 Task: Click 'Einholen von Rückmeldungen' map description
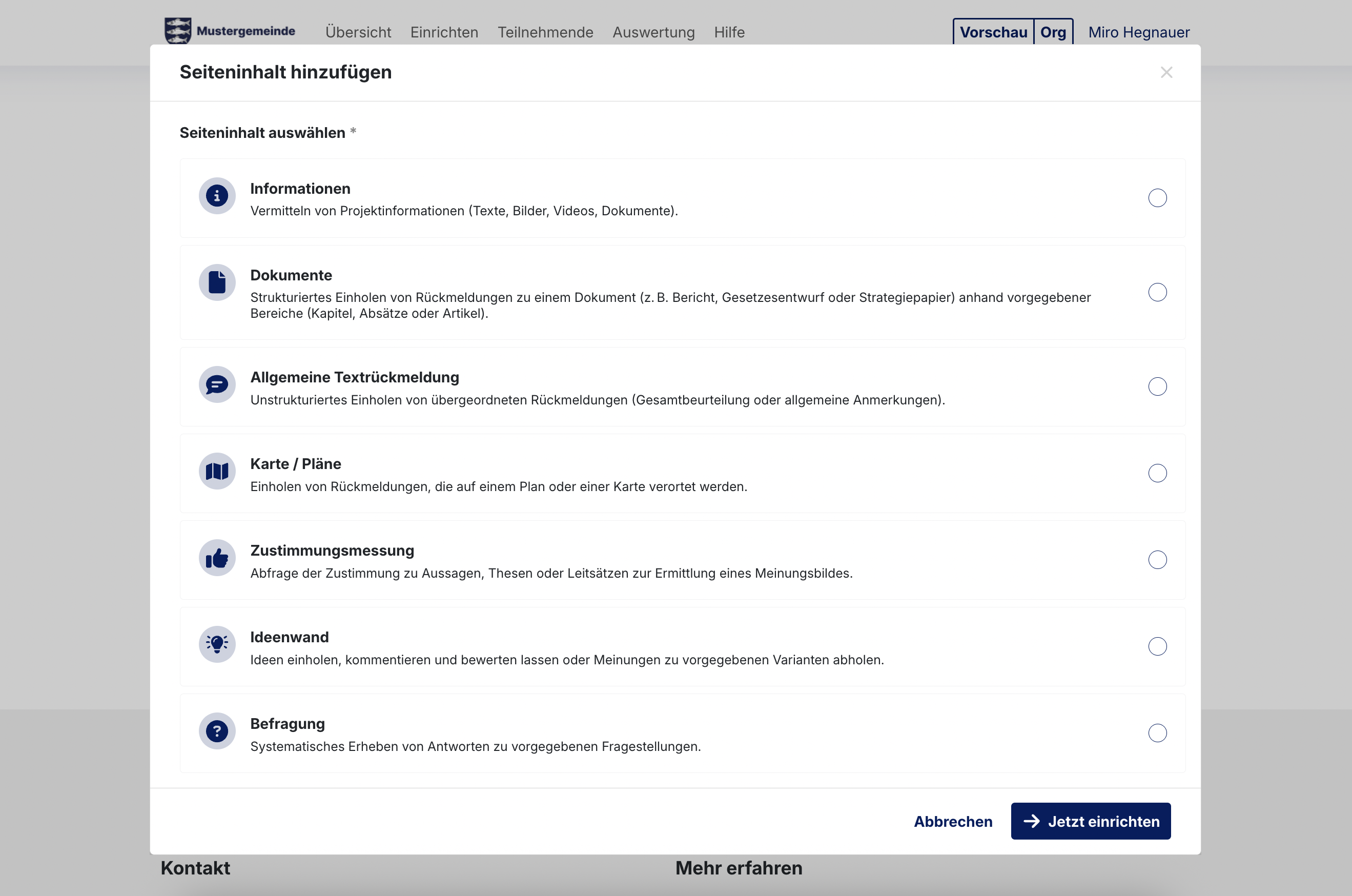(499, 487)
